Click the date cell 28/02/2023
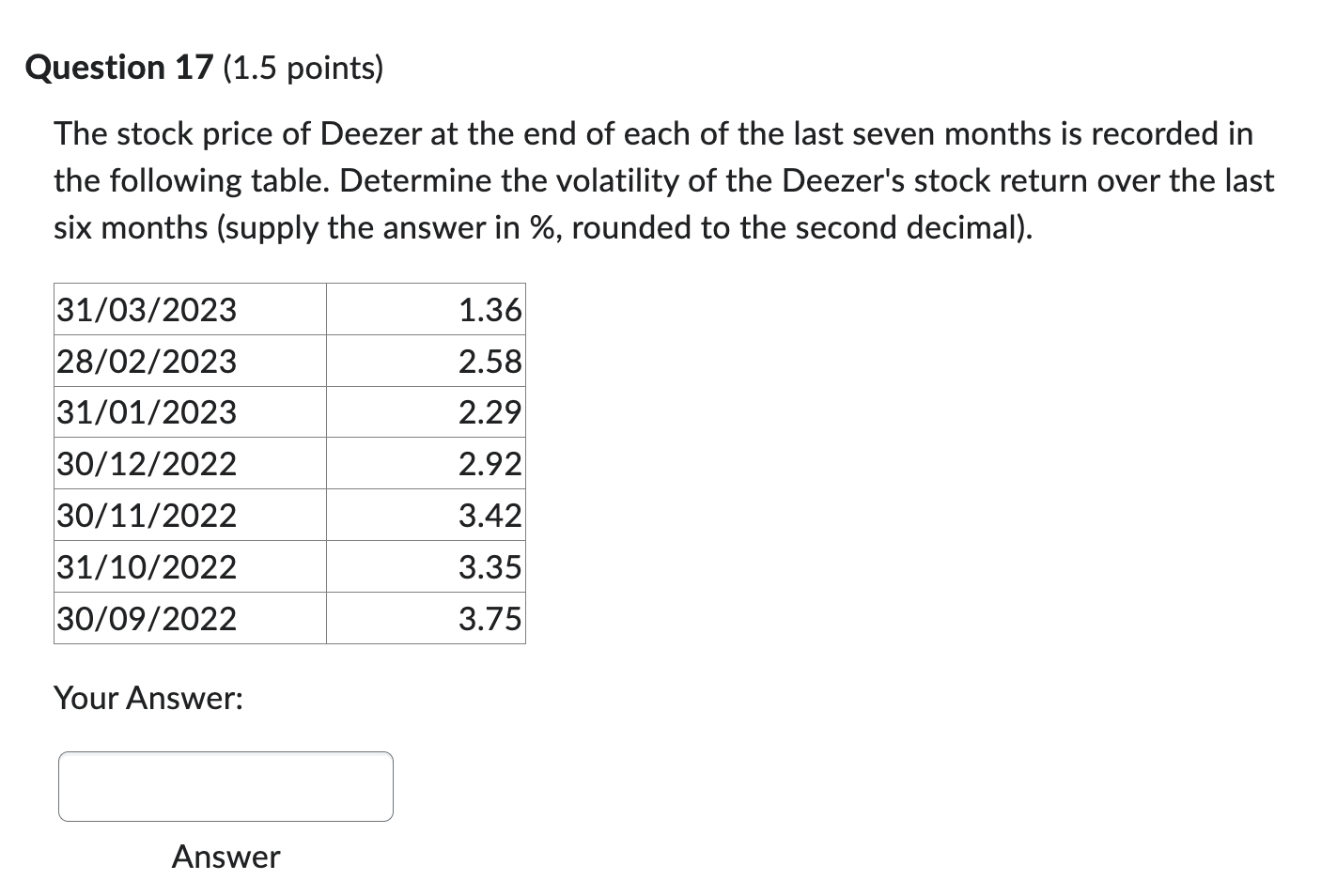This screenshot has height=896, width=1321. 146,361
